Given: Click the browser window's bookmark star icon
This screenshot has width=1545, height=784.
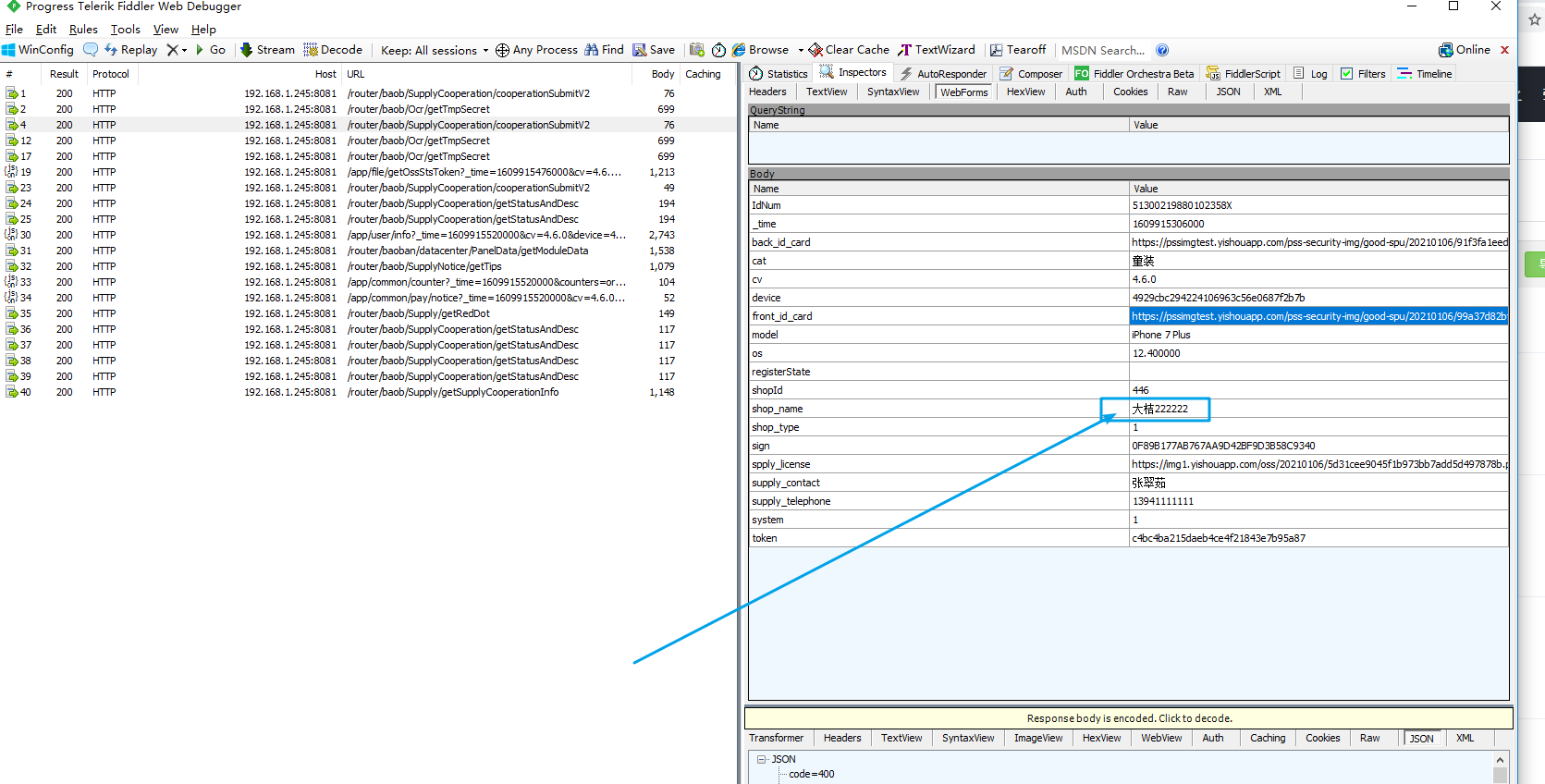Looking at the screenshot, I should [x=1535, y=19].
